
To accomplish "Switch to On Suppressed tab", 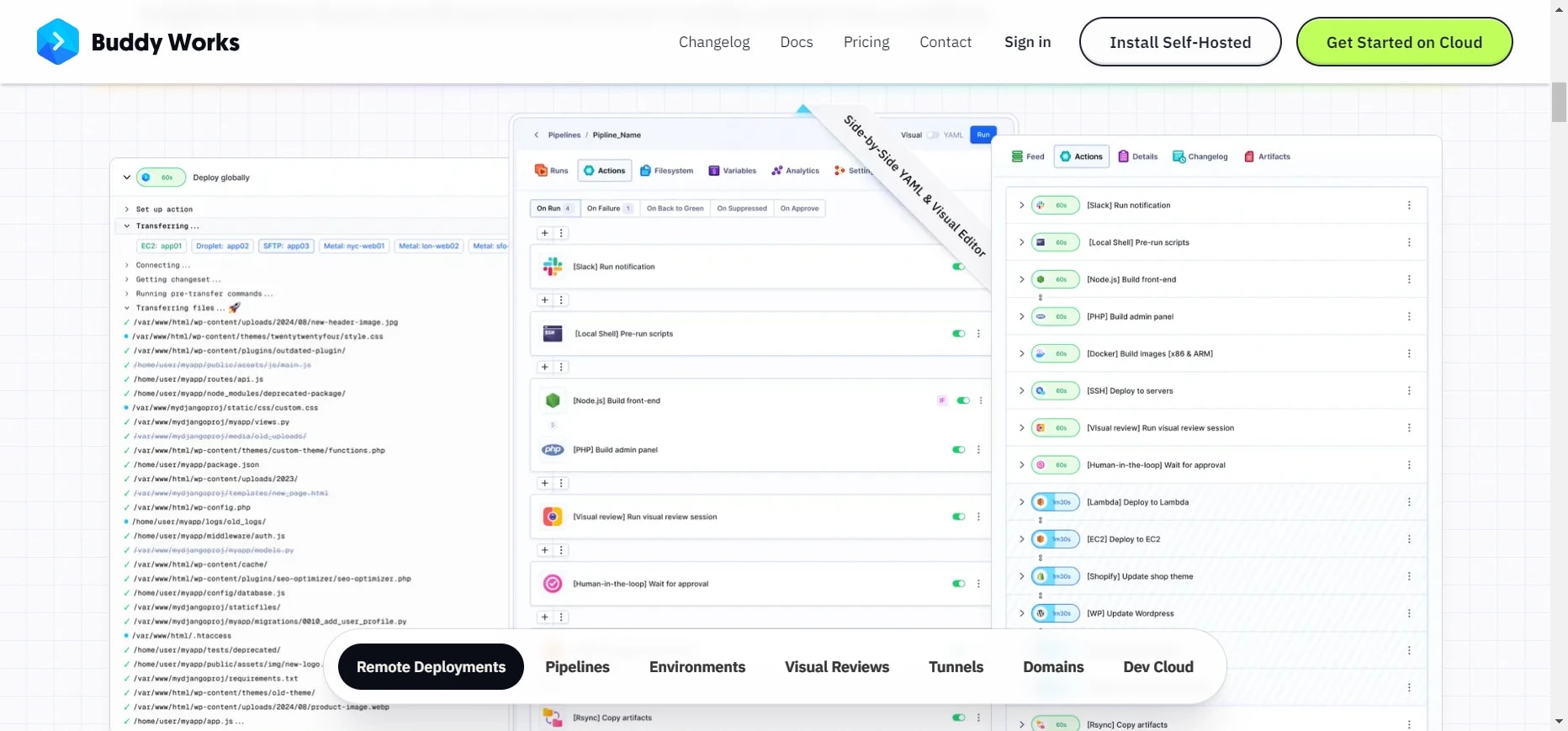I will click(742, 209).
